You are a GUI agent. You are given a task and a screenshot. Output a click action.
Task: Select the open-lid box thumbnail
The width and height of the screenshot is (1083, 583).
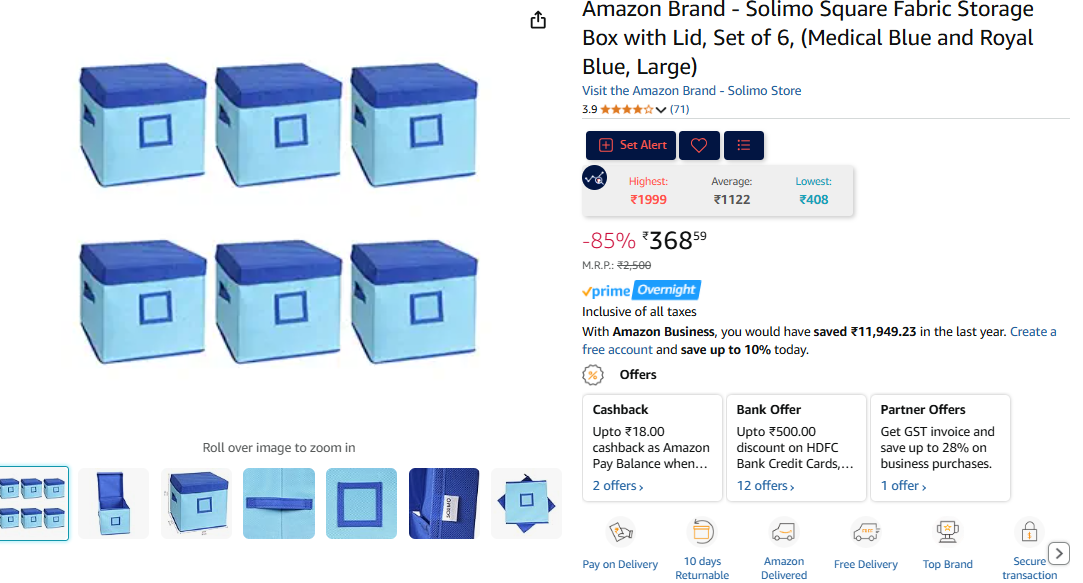tap(113, 504)
